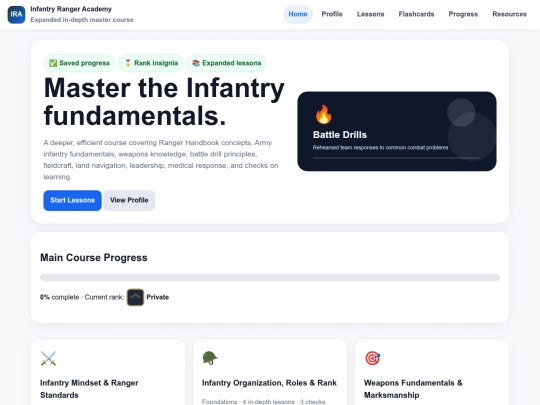This screenshot has width=540, height=405.
Task: Click the Private rank chevron insignia
Action: coord(135,297)
